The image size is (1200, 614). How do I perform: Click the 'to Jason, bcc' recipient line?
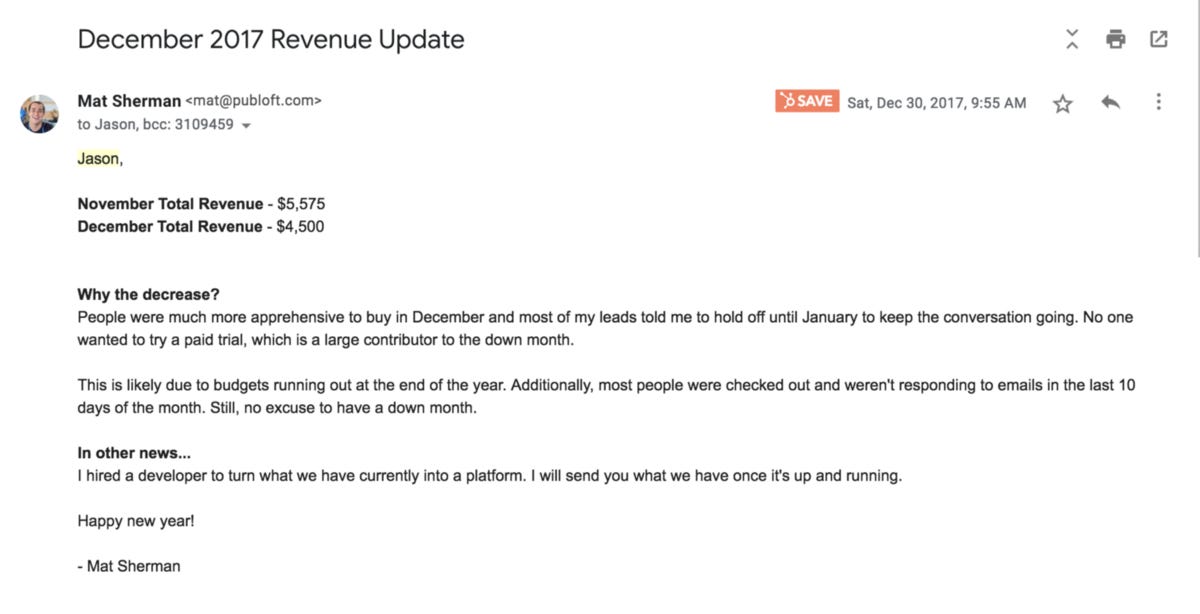click(x=155, y=125)
